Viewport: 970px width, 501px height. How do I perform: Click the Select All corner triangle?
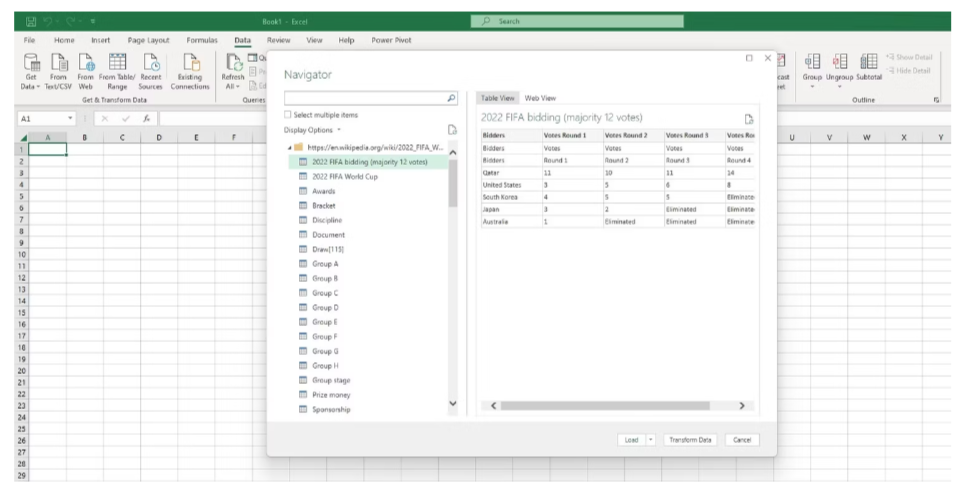(x=23, y=138)
